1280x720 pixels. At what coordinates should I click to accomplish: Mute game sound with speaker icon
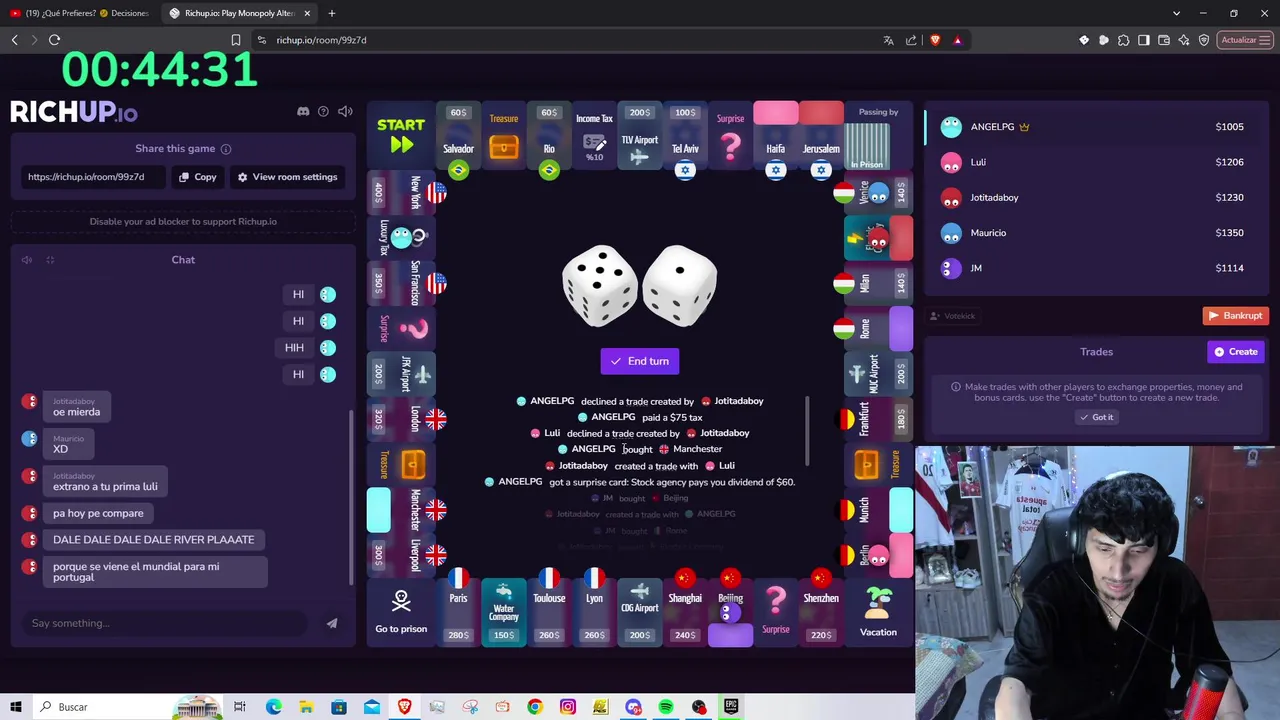click(345, 111)
